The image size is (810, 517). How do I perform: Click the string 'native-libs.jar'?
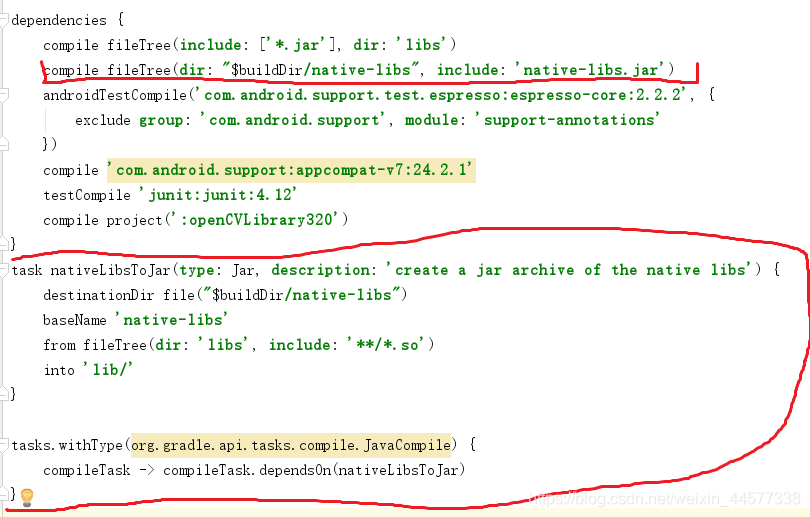pos(589,70)
